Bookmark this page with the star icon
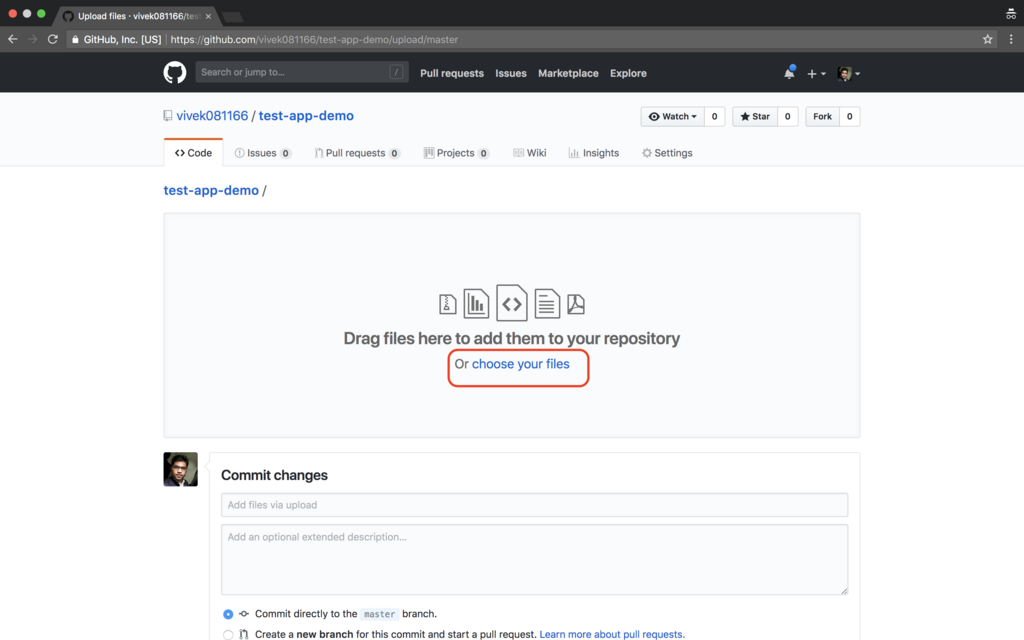 tap(987, 39)
